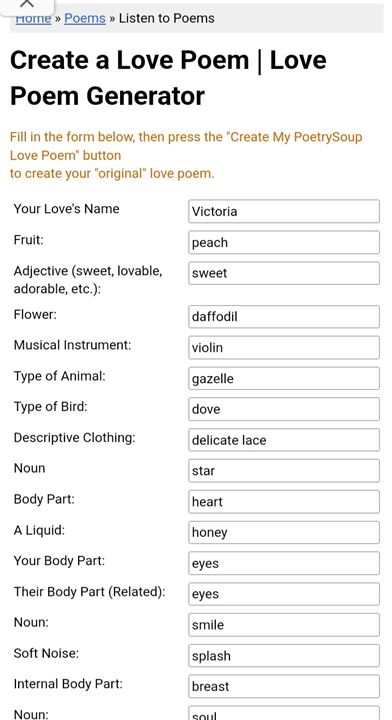Open the Home breadcrumb link

click(x=33, y=18)
